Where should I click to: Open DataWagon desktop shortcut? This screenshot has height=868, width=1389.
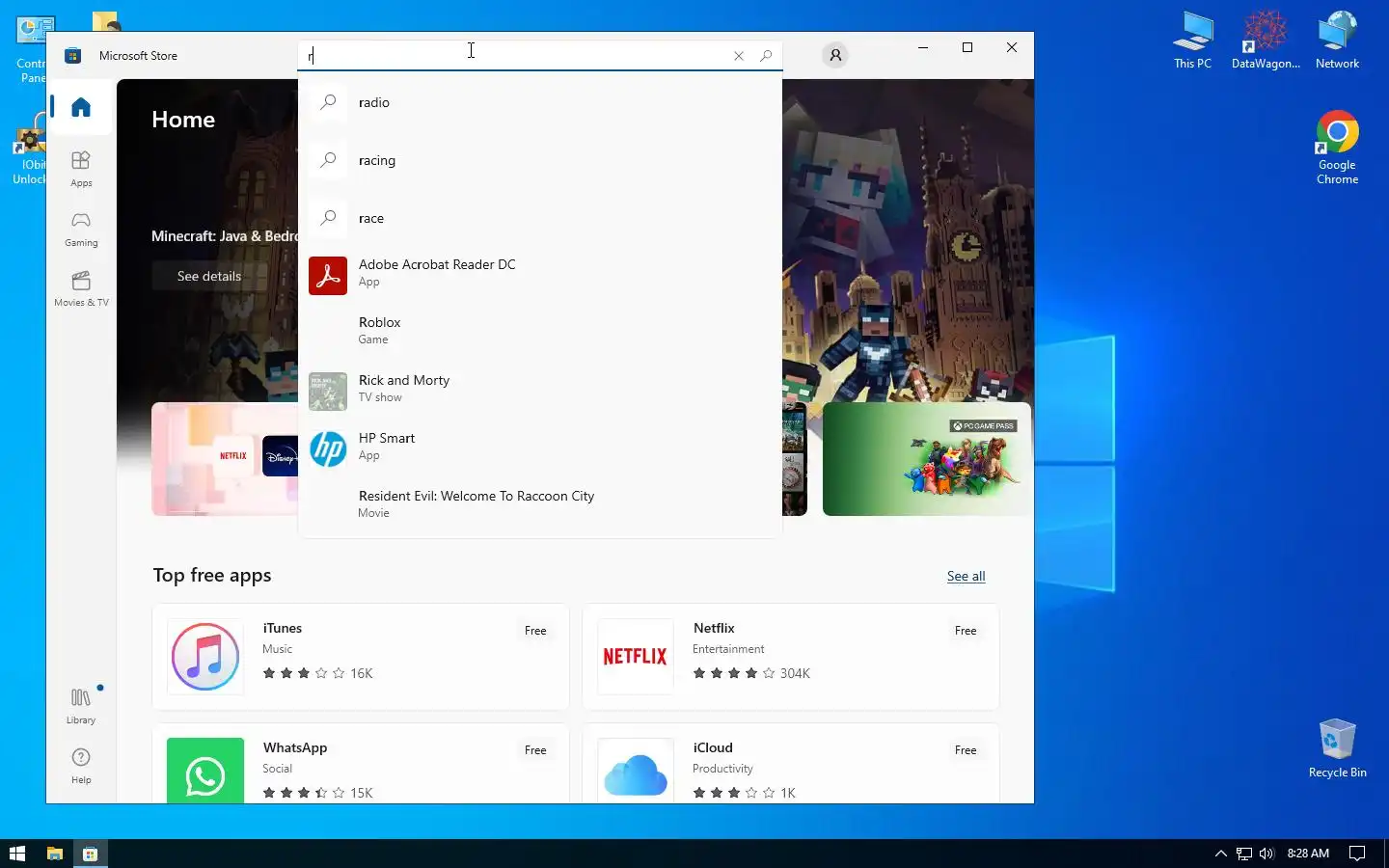(x=1266, y=41)
